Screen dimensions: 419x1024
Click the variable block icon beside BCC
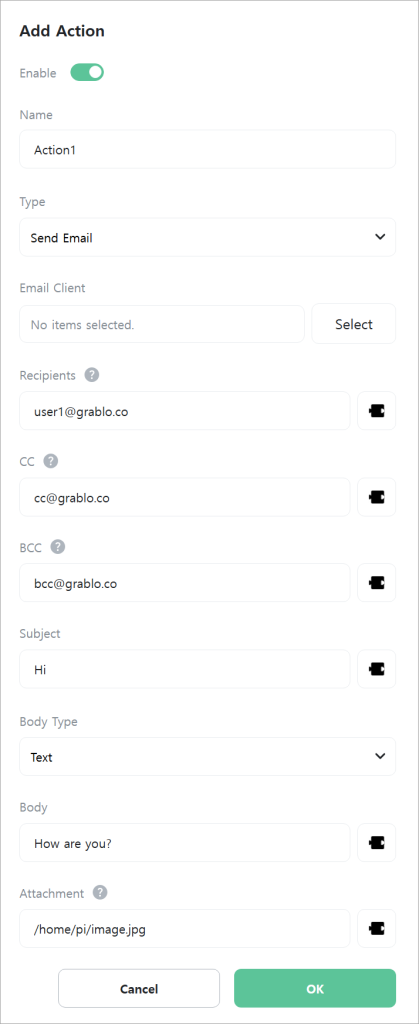(x=377, y=583)
